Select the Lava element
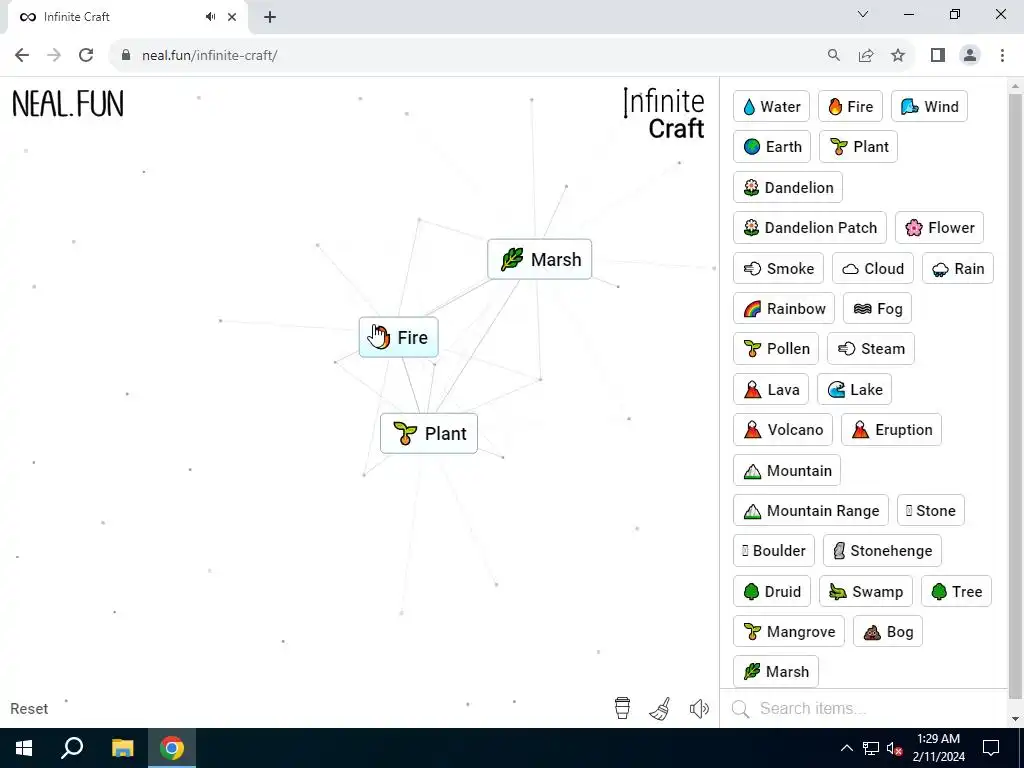The width and height of the screenshot is (1024, 768). [x=771, y=389]
